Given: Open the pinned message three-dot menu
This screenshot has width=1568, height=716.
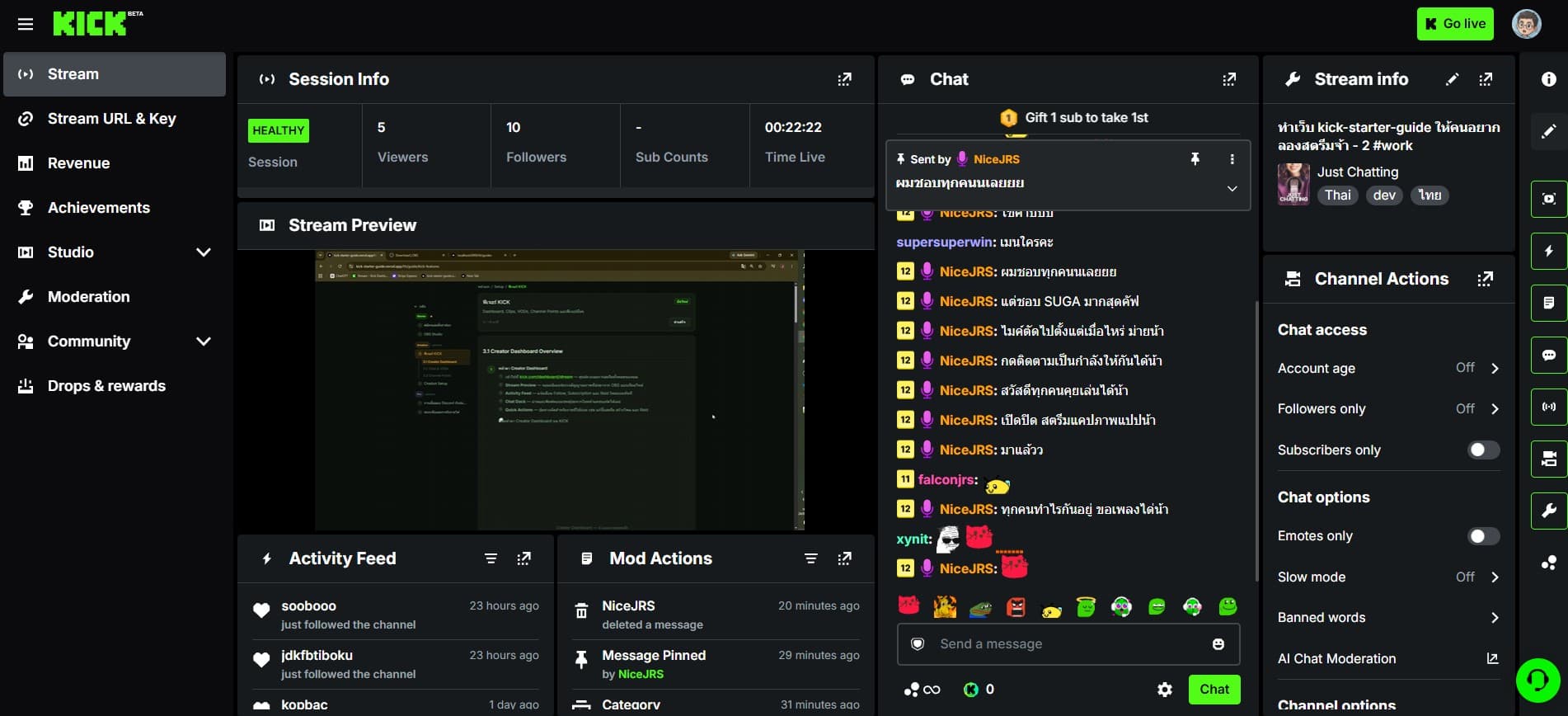Looking at the screenshot, I should [1232, 159].
